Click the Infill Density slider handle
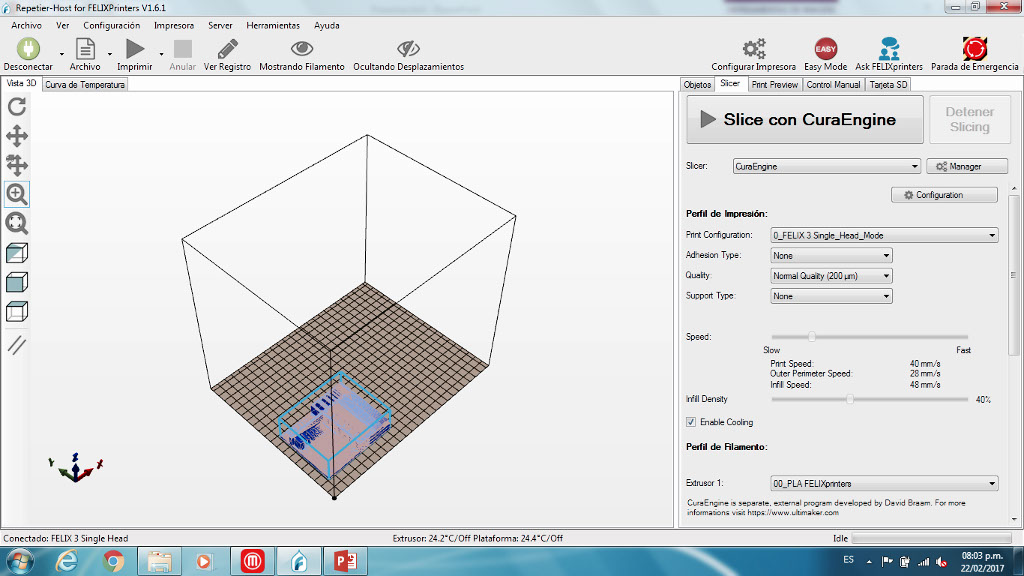Viewport: 1024px width, 576px height. pos(850,399)
